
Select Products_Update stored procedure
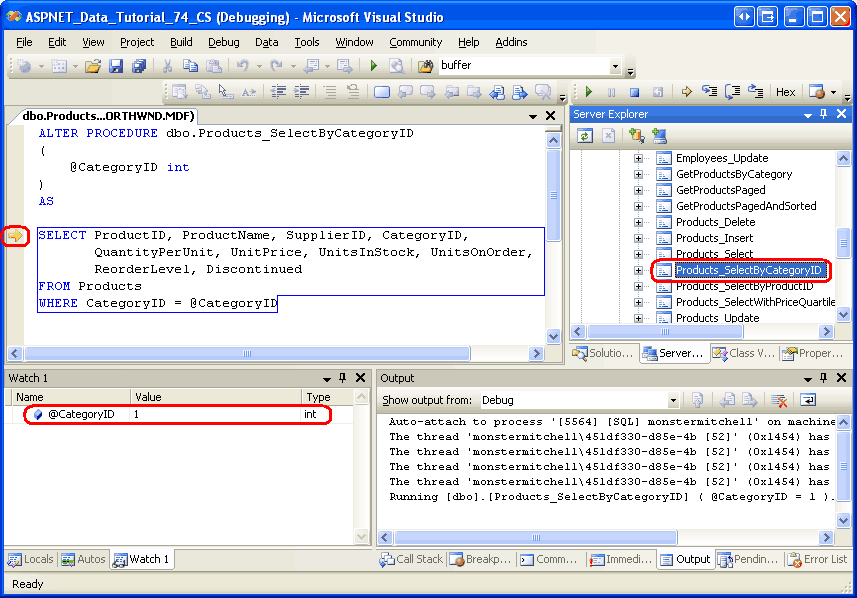[717, 318]
